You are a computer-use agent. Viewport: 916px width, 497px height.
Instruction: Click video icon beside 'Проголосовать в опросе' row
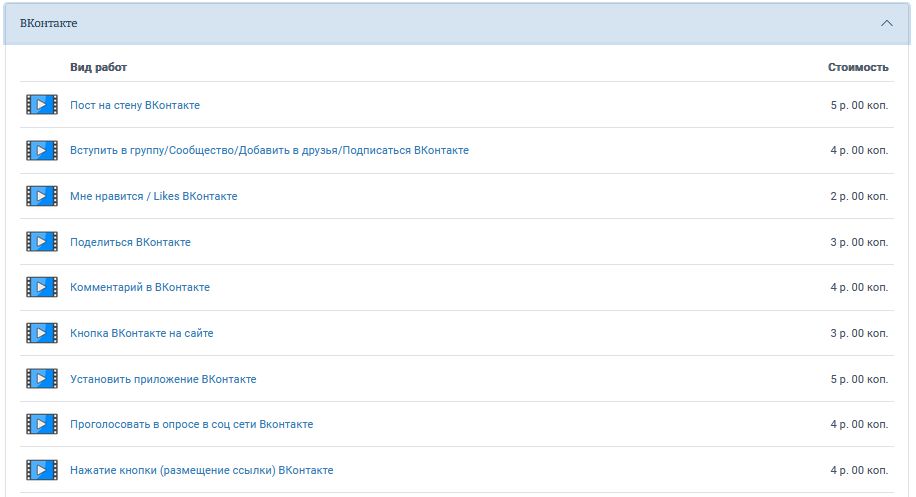[x=41, y=425]
